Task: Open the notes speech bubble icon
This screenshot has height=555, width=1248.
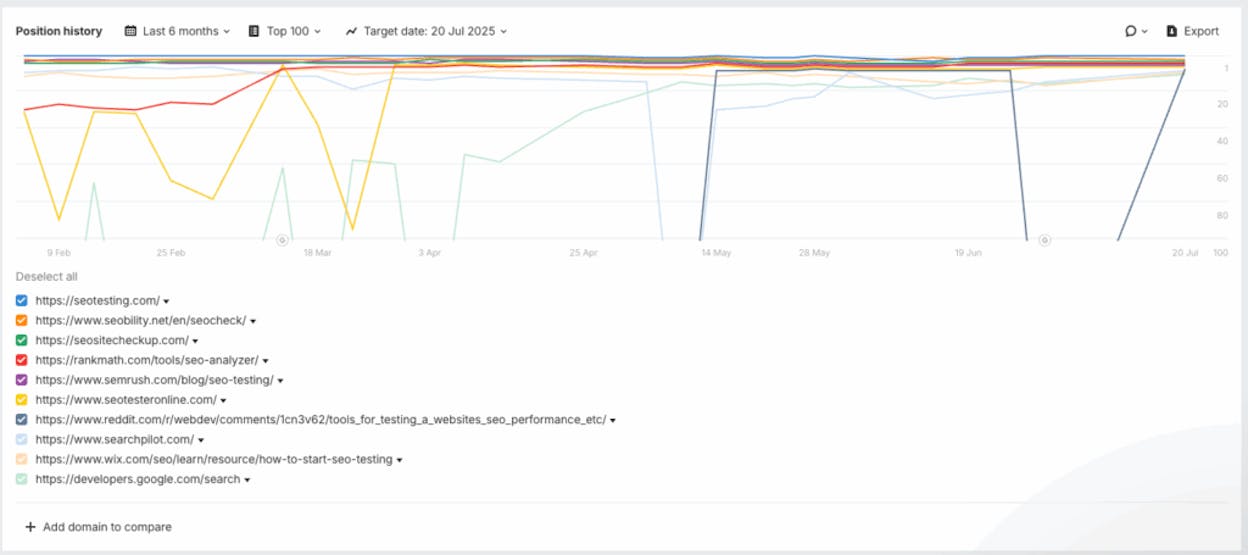Action: point(1131,31)
